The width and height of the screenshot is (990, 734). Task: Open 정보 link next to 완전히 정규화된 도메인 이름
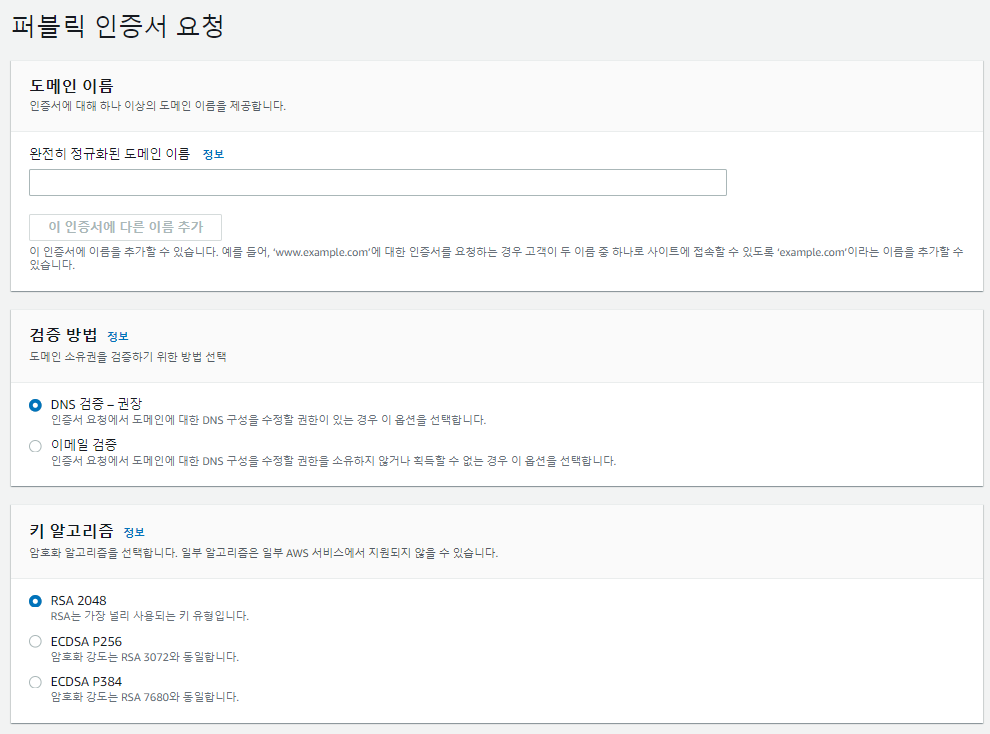pyautogui.click(x=213, y=154)
